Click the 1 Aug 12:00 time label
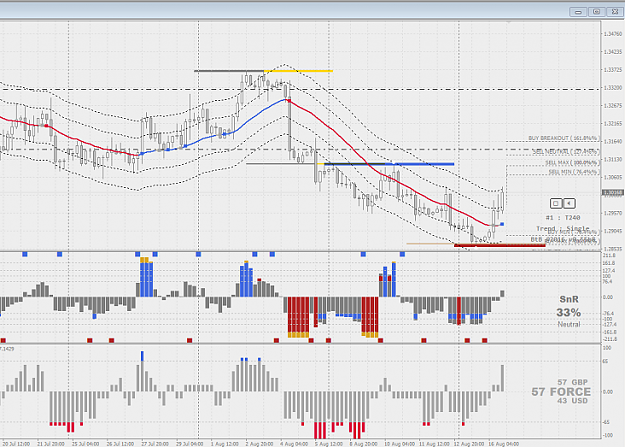Screen dimensions: 625x447 click(224, 443)
